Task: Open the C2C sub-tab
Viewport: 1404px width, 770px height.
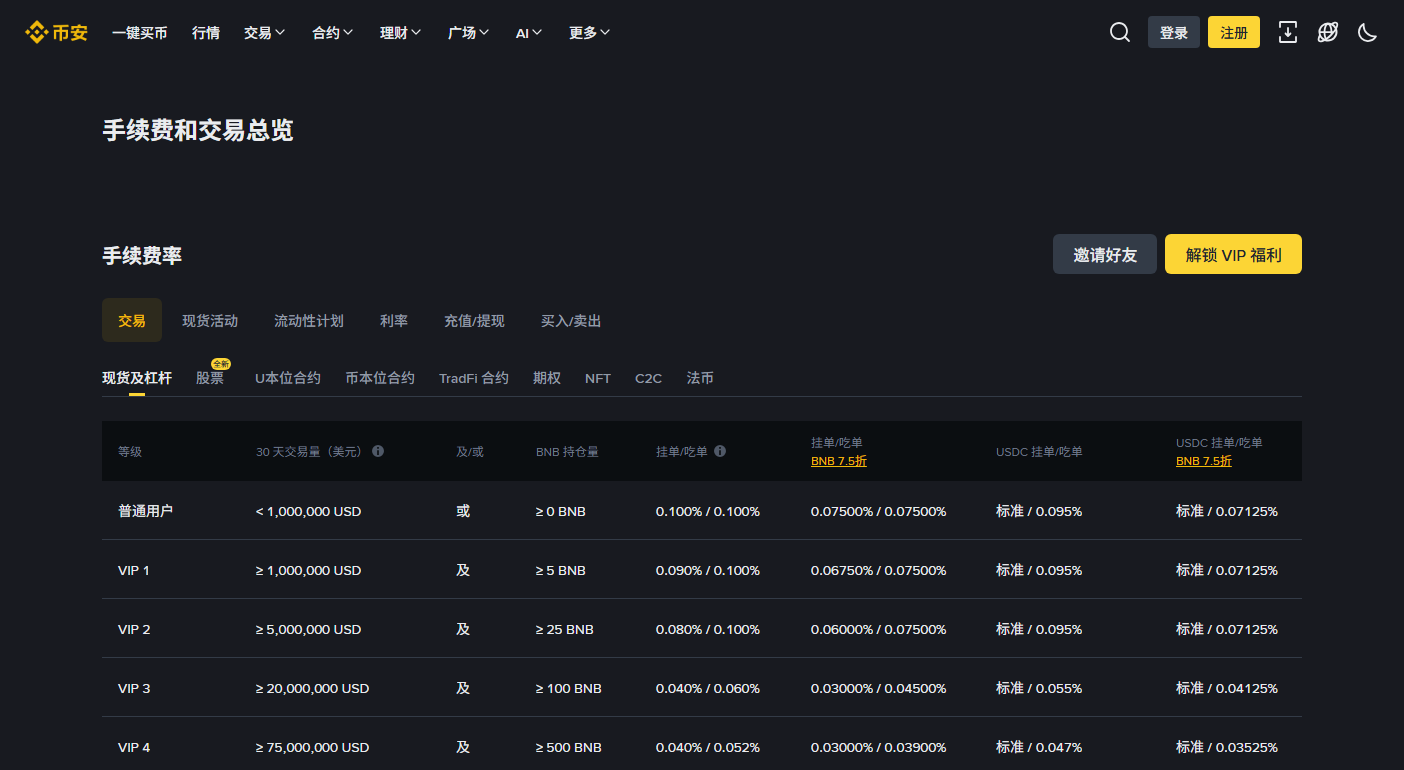Action: [x=649, y=378]
